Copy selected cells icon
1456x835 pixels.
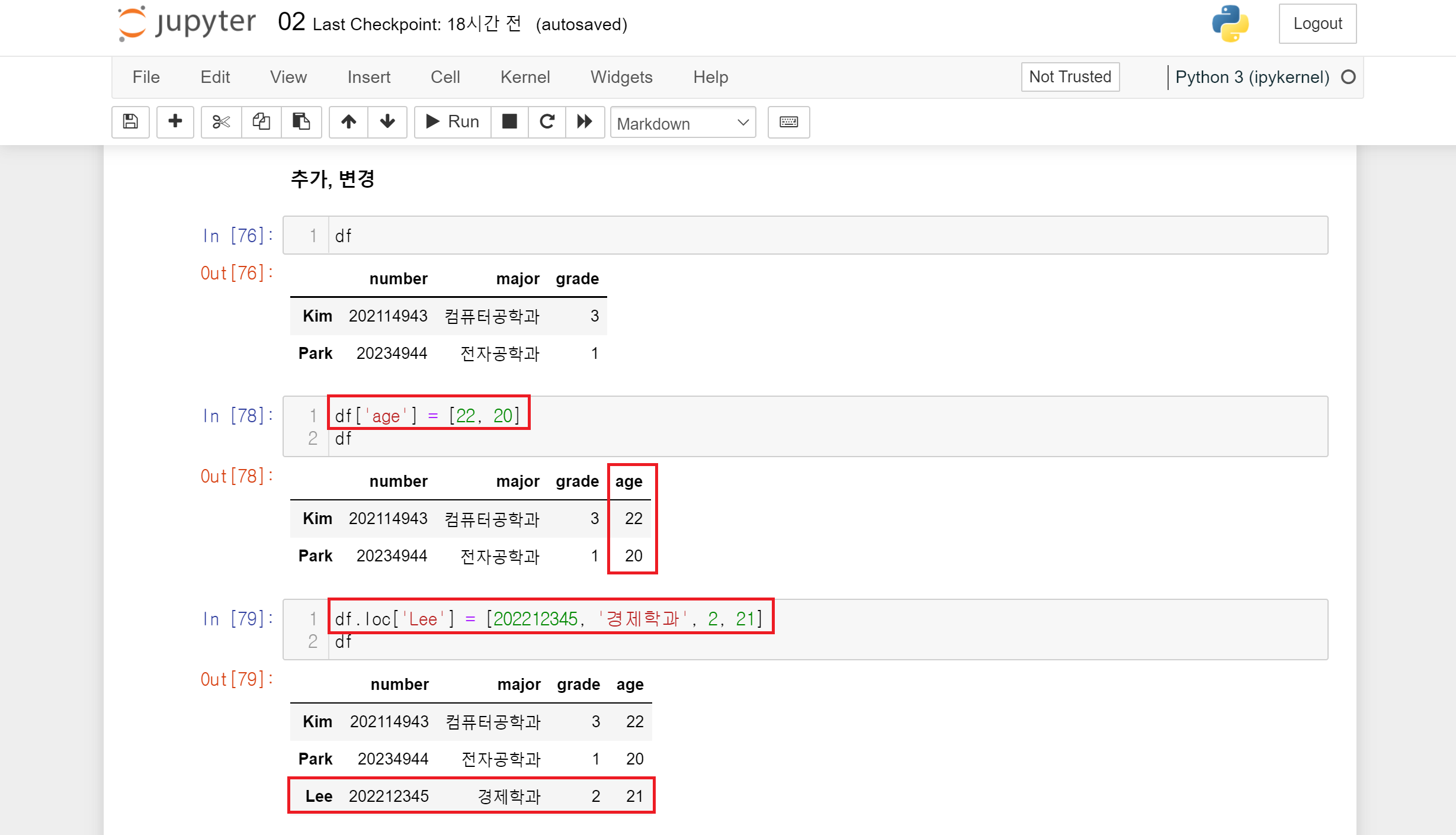261,122
